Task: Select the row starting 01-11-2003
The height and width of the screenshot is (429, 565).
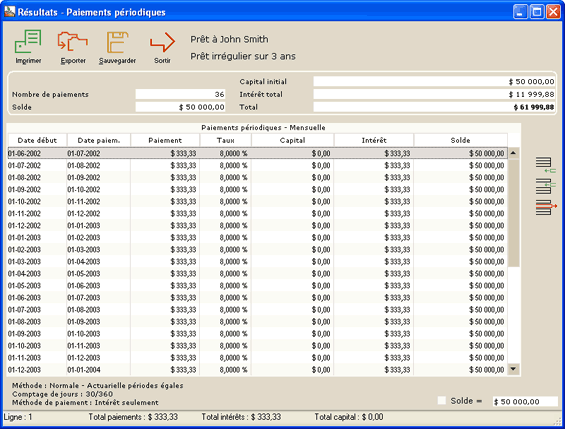Action: [257, 358]
